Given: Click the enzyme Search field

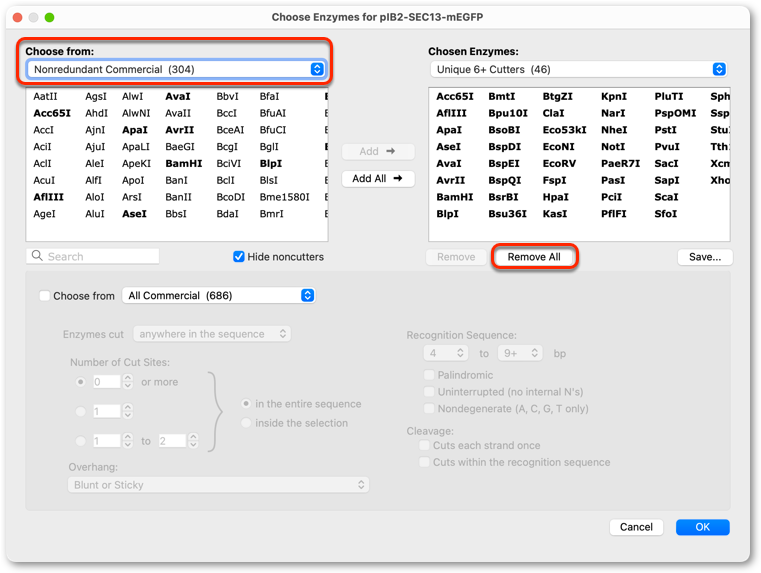Looking at the screenshot, I should (93, 256).
